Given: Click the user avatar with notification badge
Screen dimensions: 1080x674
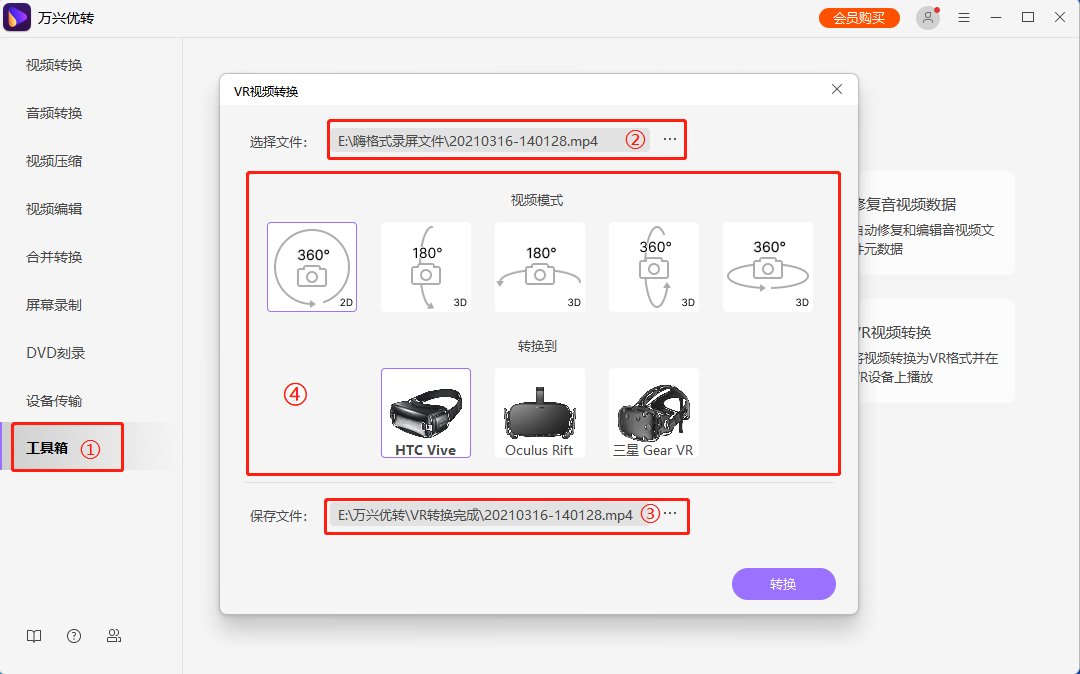Looking at the screenshot, I should click(928, 17).
